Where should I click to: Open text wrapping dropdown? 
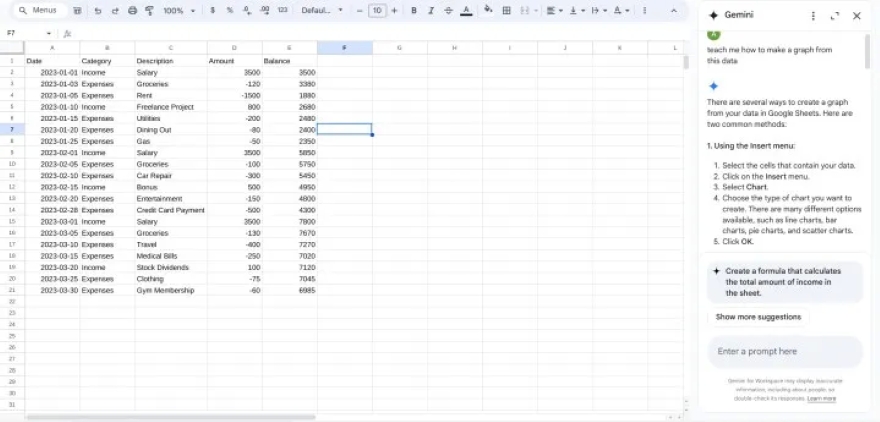(x=599, y=11)
